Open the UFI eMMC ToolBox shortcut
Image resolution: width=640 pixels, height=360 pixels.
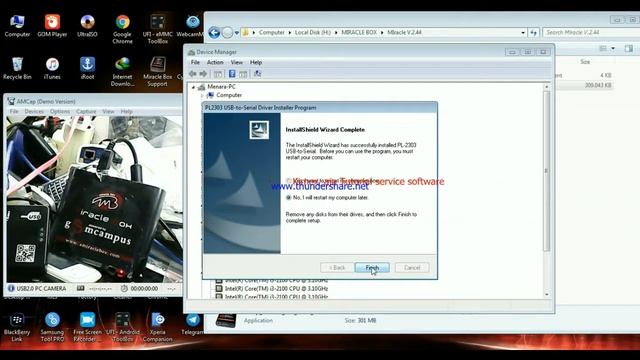(158, 29)
